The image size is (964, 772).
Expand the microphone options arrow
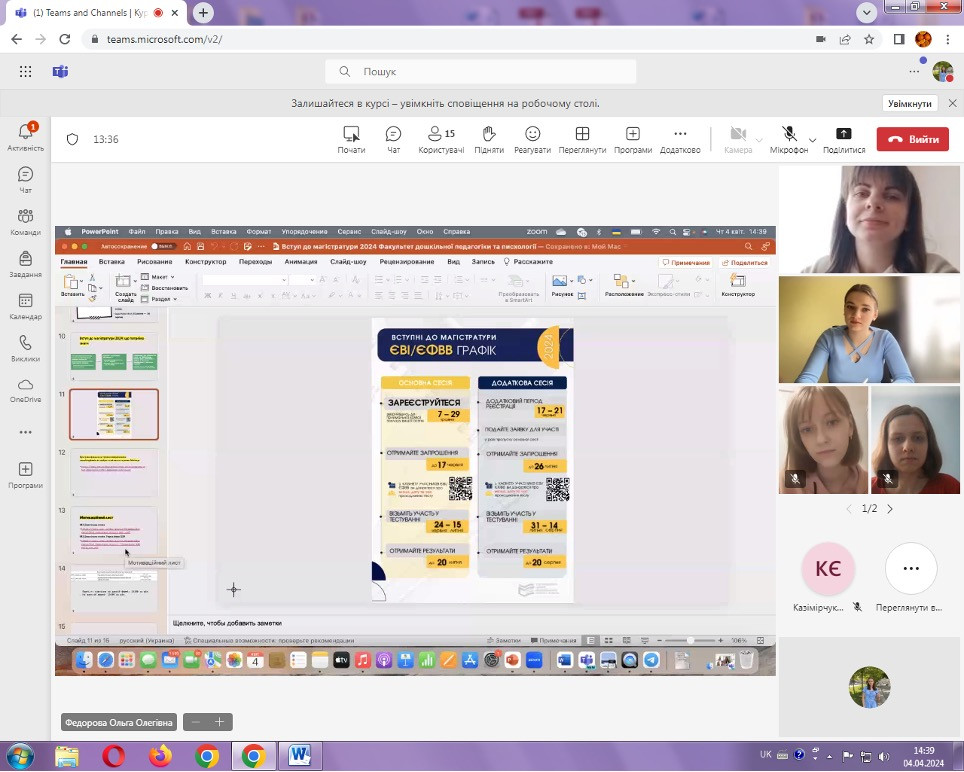pyautogui.click(x=812, y=139)
